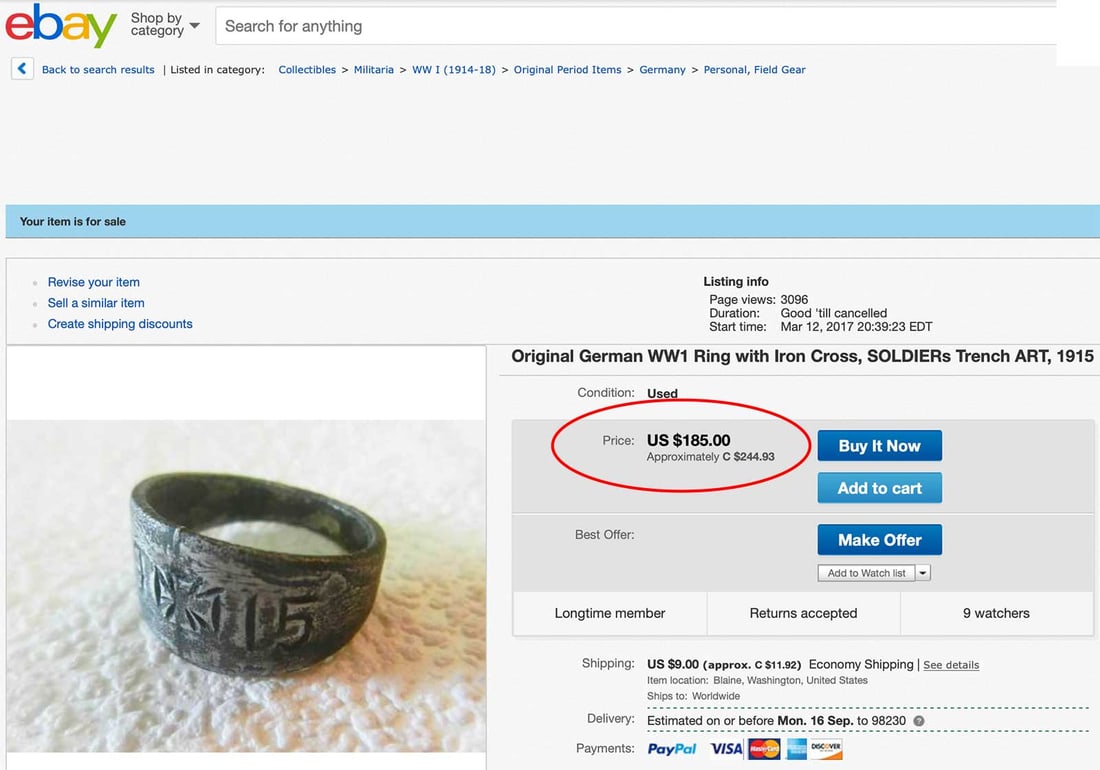1100x770 pixels.
Task: Open the delivery estimate help icon
Action: [x=917, y=719]
